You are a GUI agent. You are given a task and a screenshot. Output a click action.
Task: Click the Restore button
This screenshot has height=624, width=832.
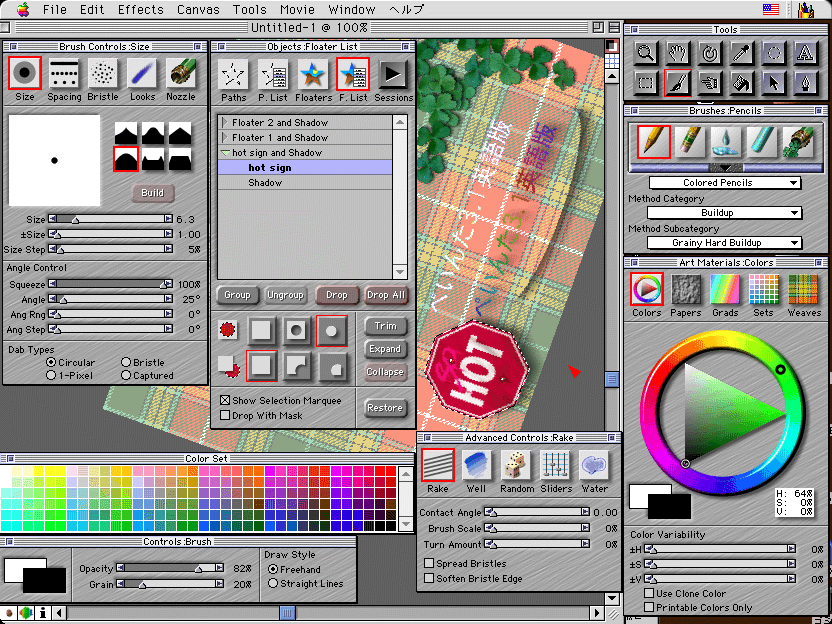pyautogui.click(x=385, y=408)
